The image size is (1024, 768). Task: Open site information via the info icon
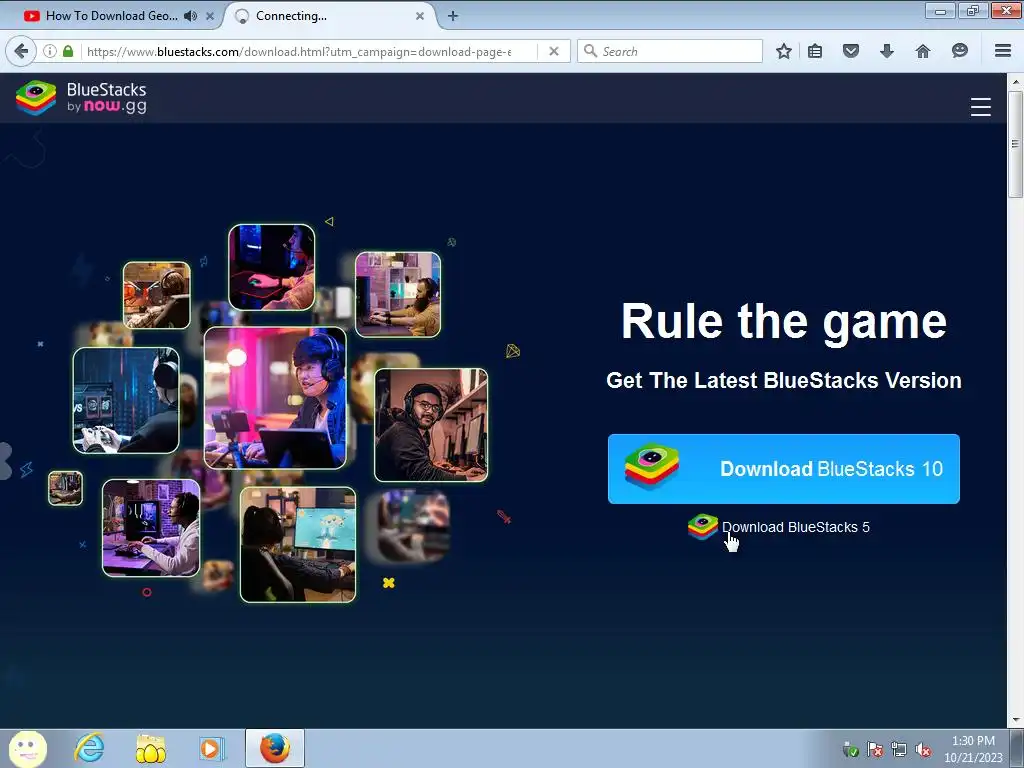pyautogui.click(x=50, y=51)
